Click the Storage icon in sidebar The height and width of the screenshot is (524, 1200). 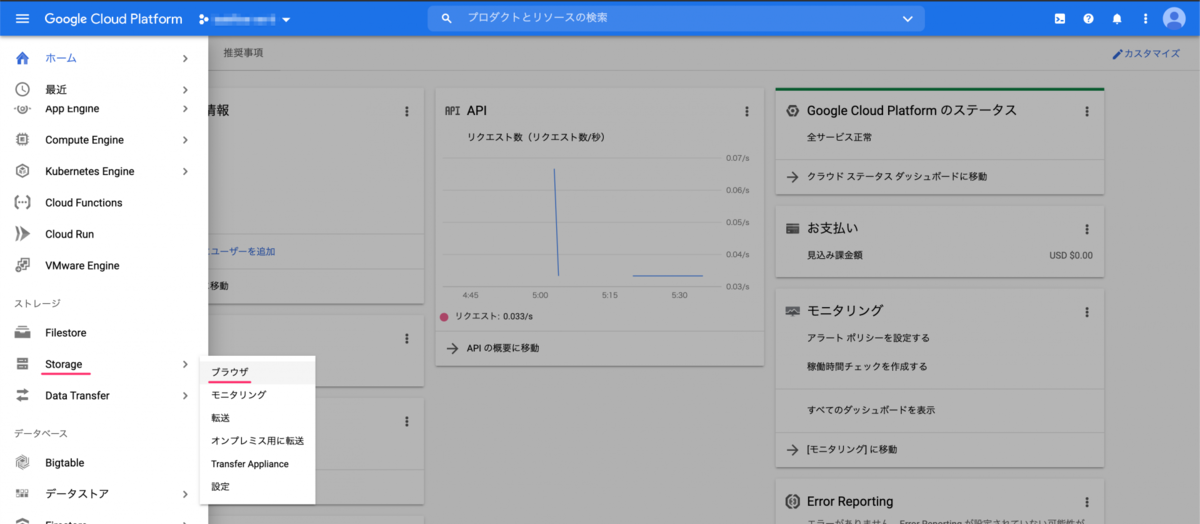pos(22,364)
